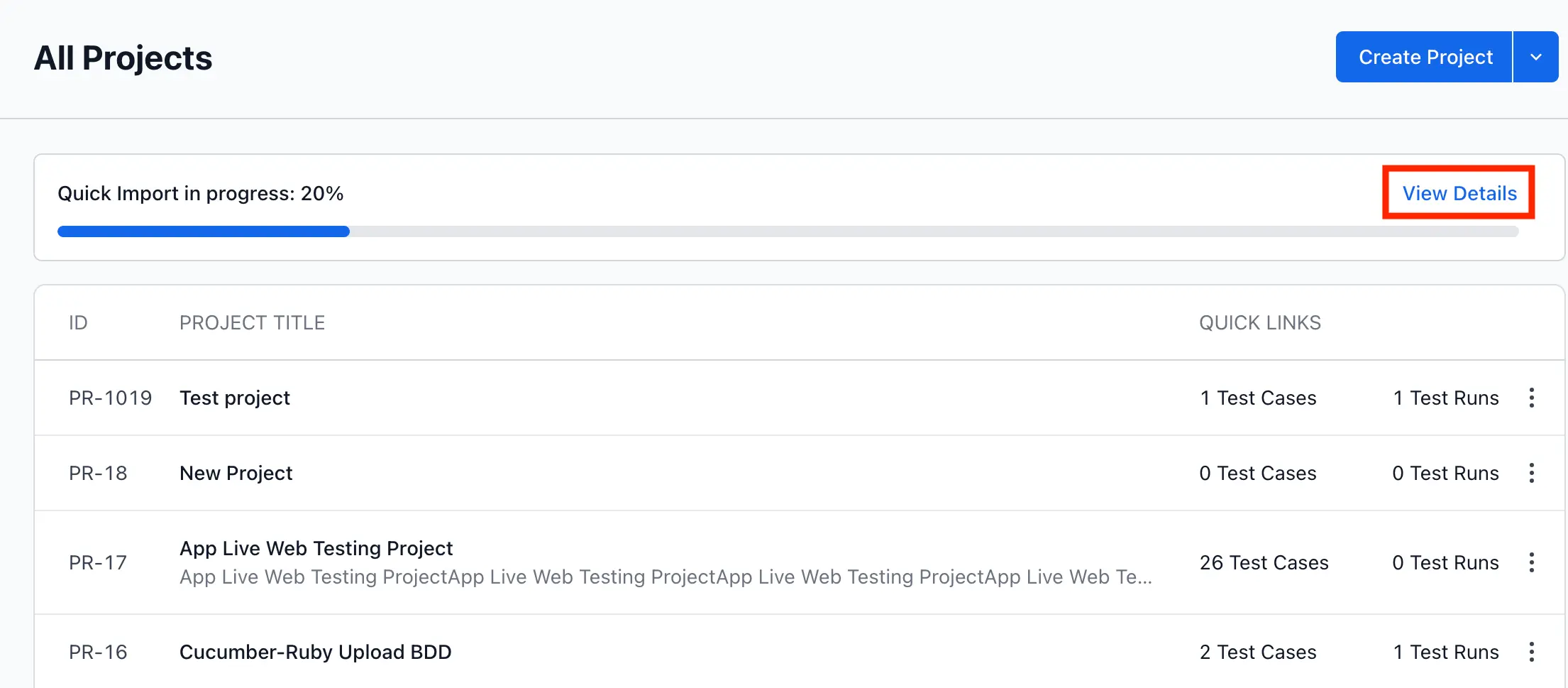Open the Test project title
The width and height of the screenshot is (1568, 688).
point(235,398)
